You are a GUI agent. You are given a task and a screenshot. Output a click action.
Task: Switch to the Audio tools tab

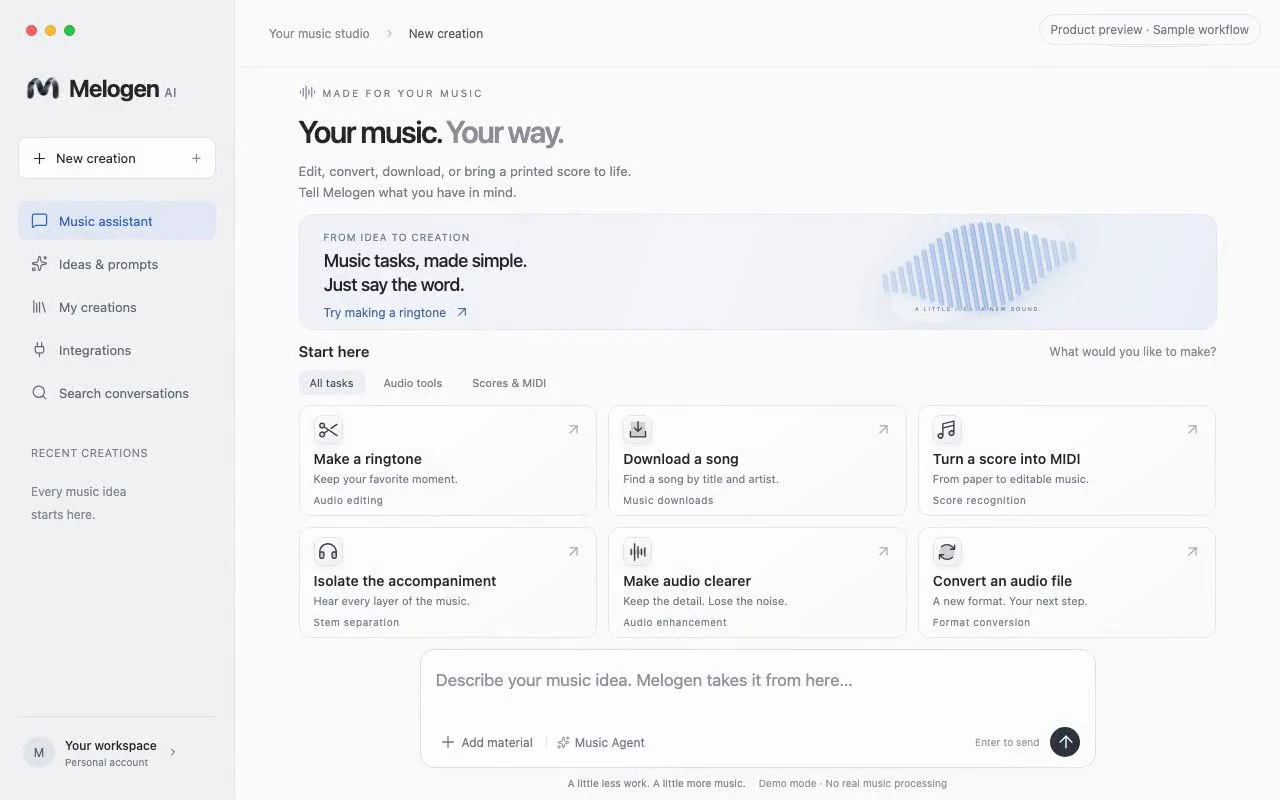click(413, 383)
